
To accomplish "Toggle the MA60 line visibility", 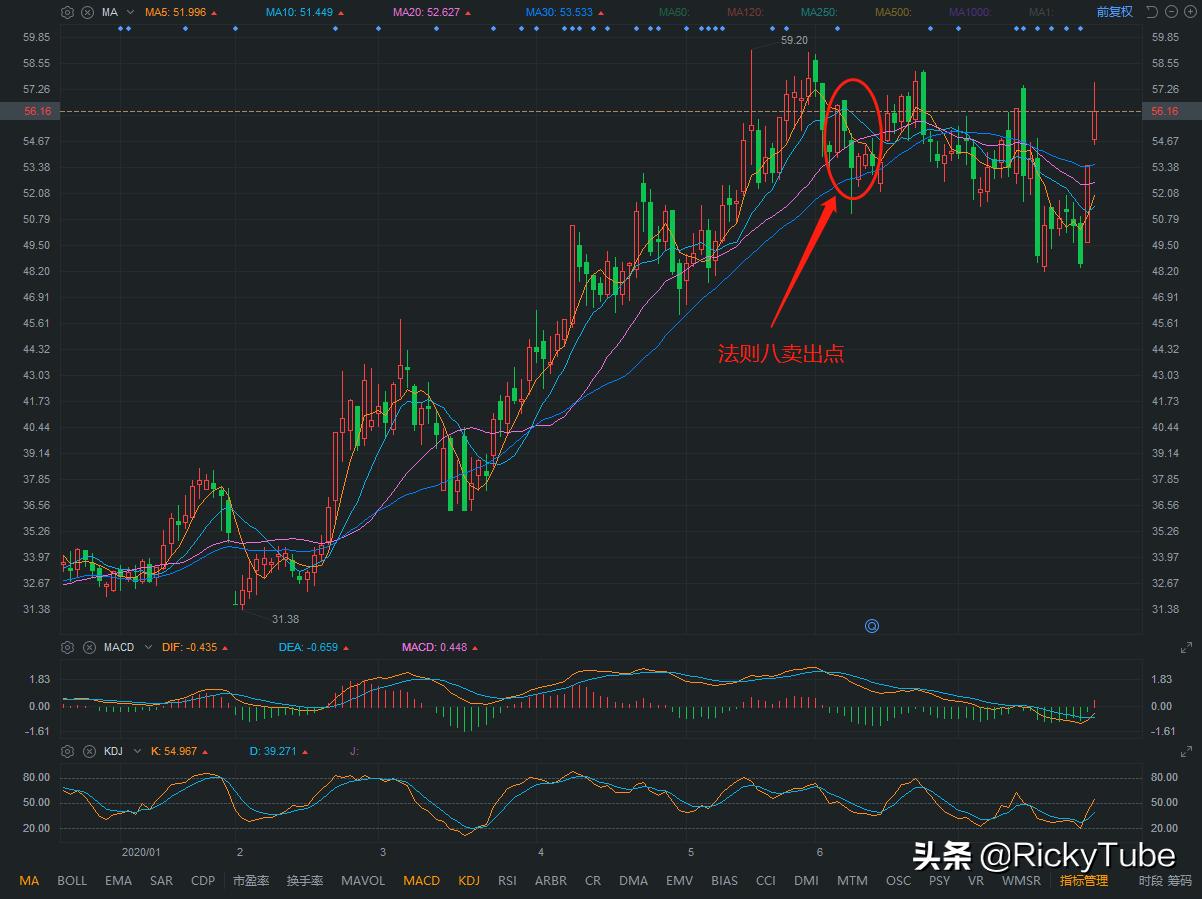I will pos(677,12).
